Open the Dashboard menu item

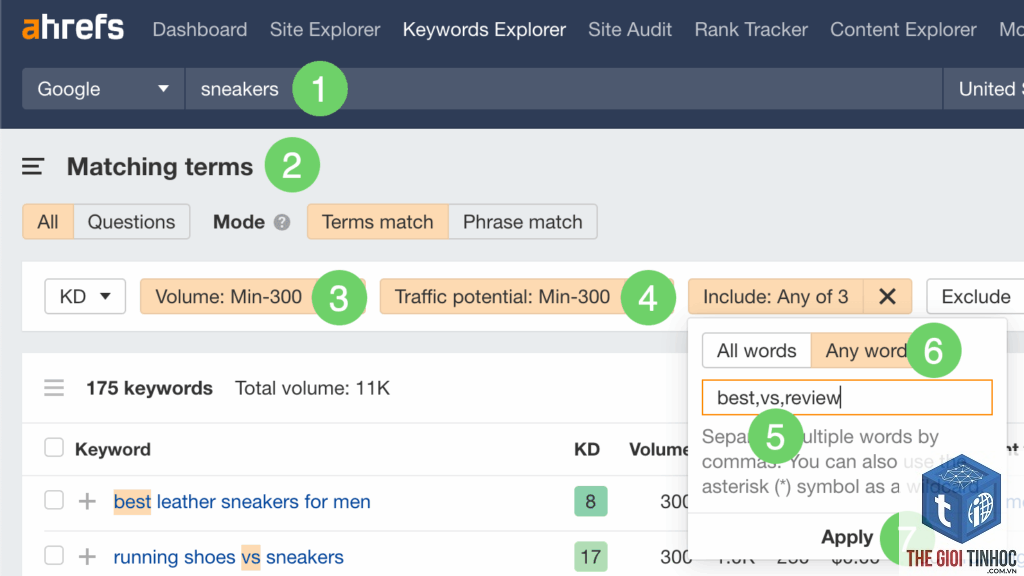coord(200,29)
